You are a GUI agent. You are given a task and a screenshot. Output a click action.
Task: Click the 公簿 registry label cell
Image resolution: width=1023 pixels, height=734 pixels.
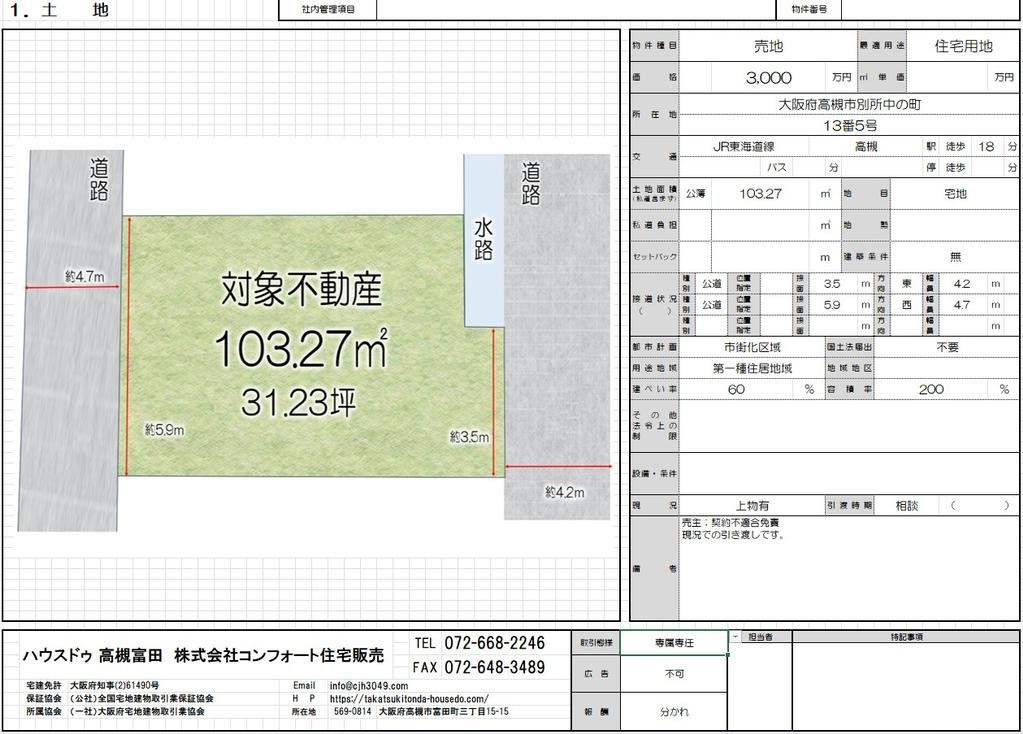click(695, 194)
